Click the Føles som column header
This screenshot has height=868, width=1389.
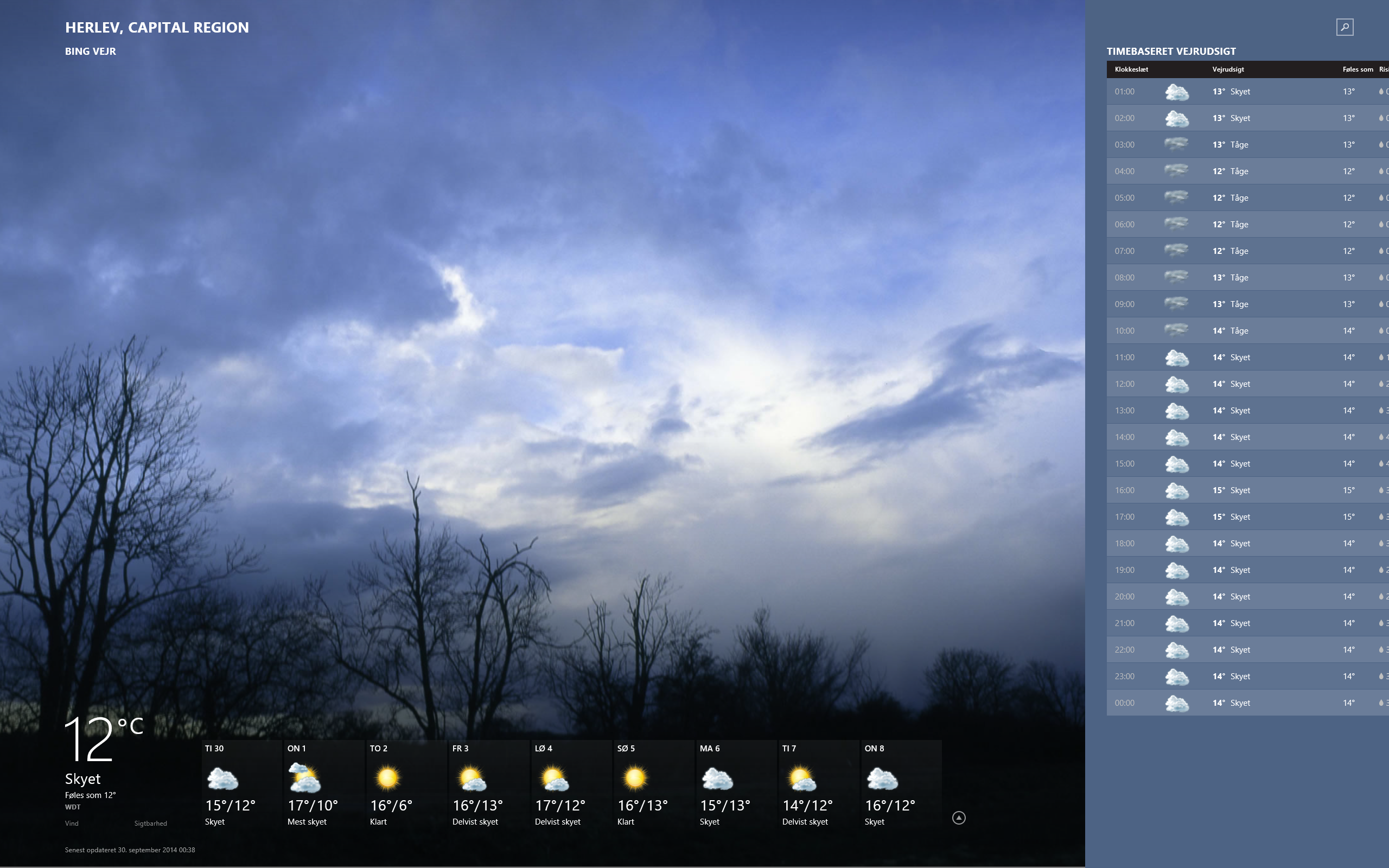1357,69
